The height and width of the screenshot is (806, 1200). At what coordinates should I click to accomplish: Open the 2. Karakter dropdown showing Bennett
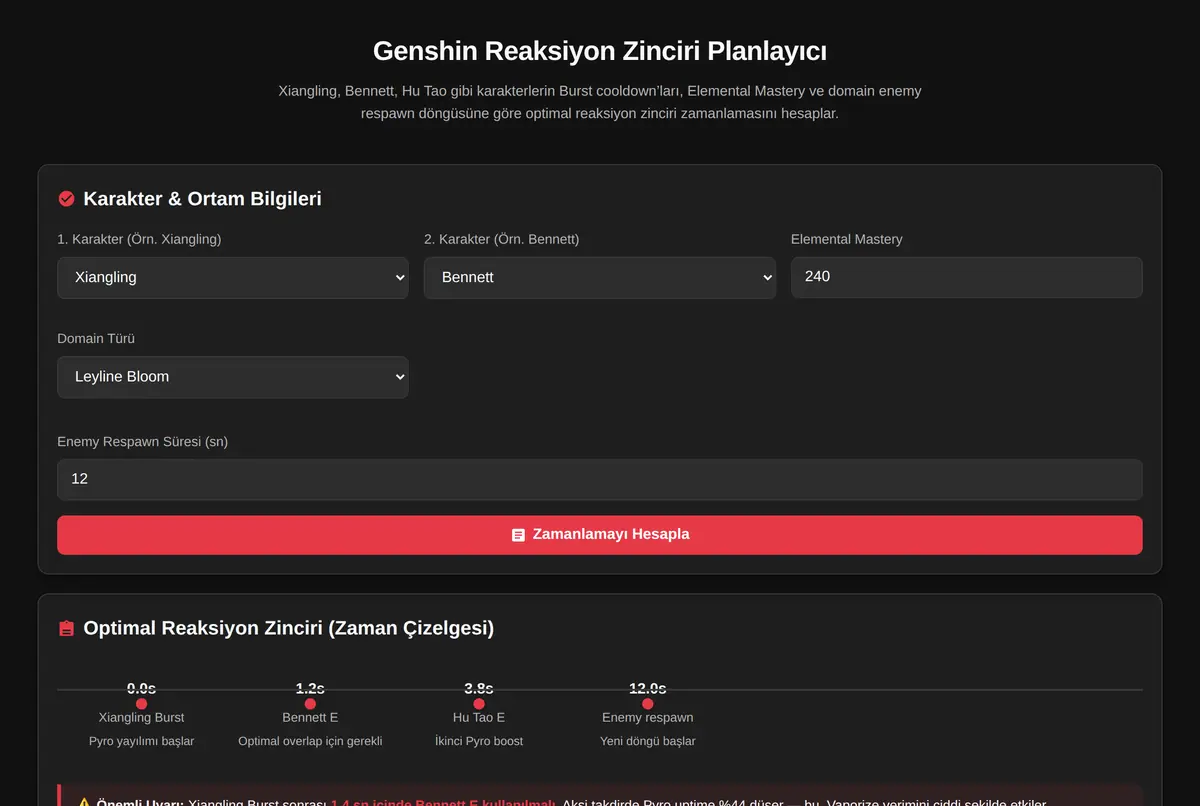coord(599,277)
